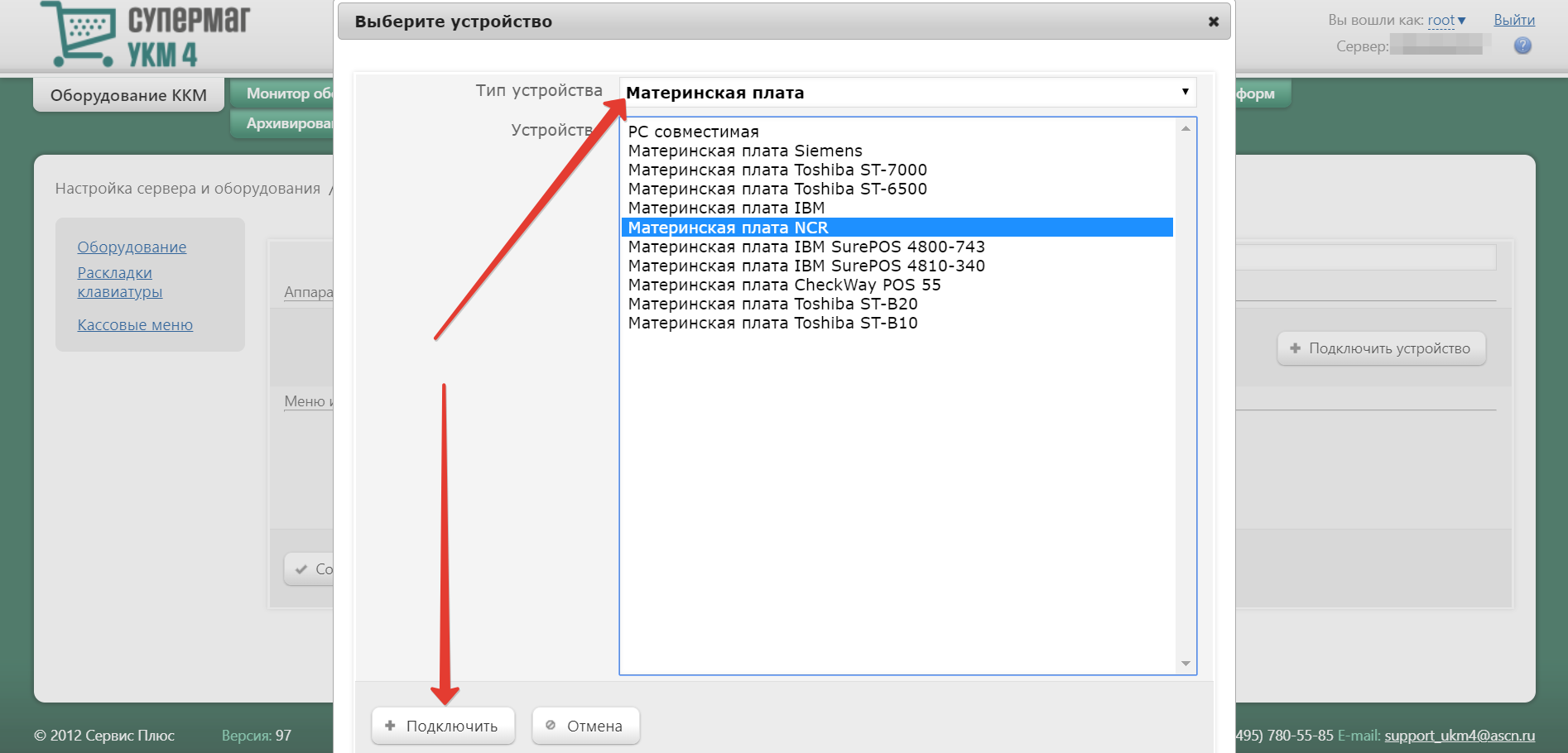Image resolution: width=1568 pixels, height=753 pixels.
Task: Close the Выберите устройство dialog
Action: tap(1214, 22)
